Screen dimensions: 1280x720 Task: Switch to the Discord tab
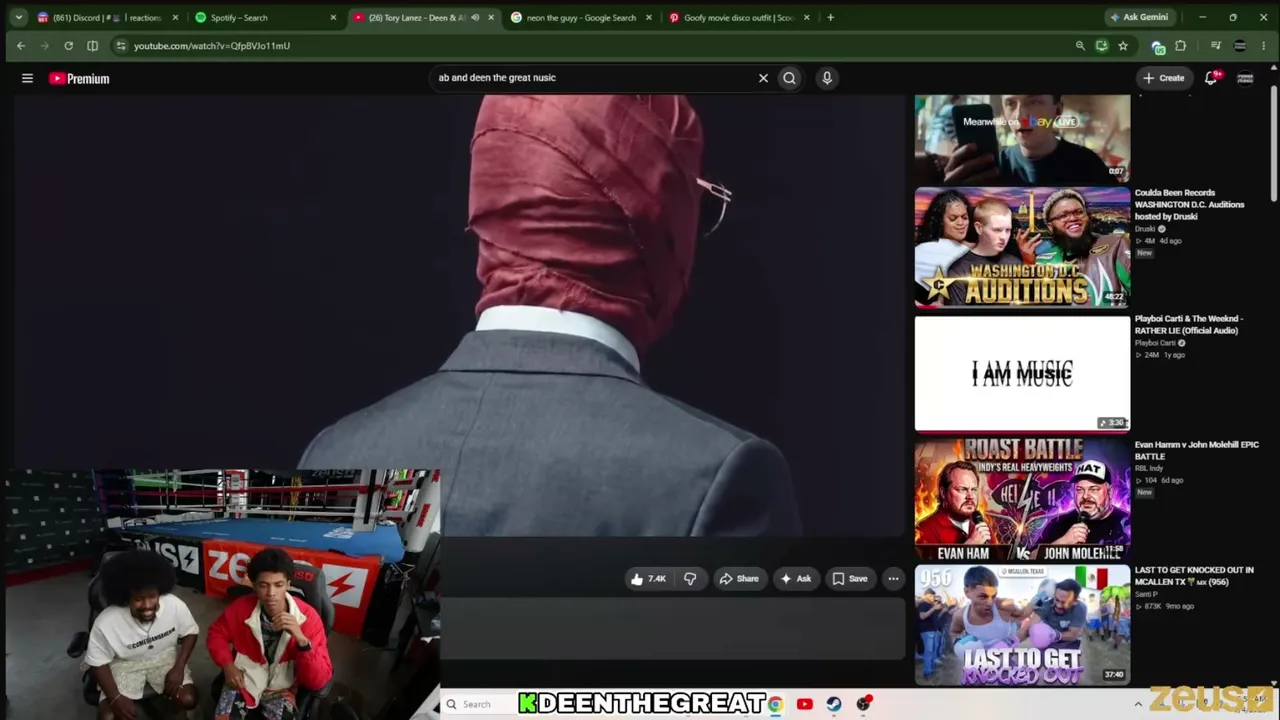point(107,17)
